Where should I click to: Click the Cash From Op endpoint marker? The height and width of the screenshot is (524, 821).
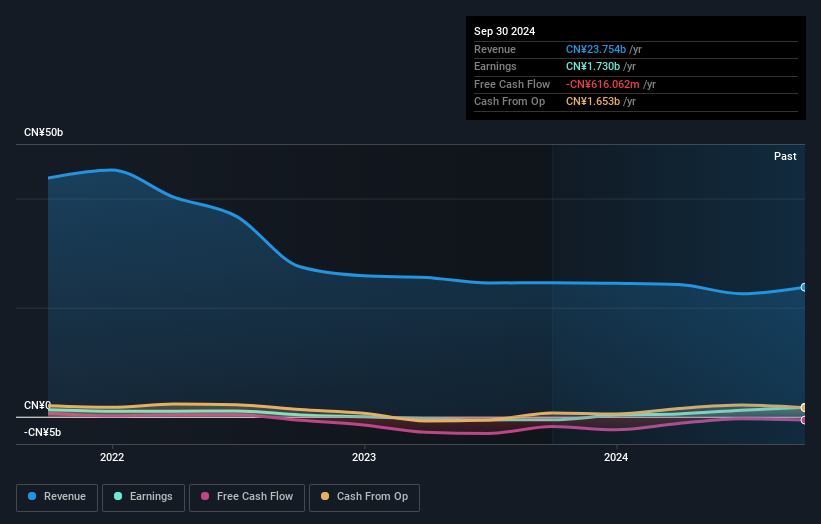coord(804,407)
